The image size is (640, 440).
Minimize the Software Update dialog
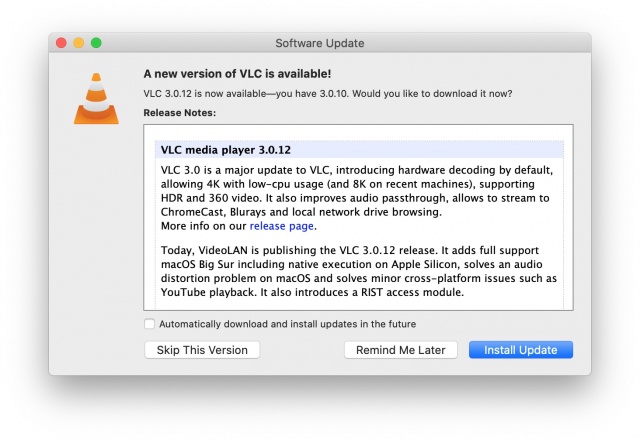point(79,43)
